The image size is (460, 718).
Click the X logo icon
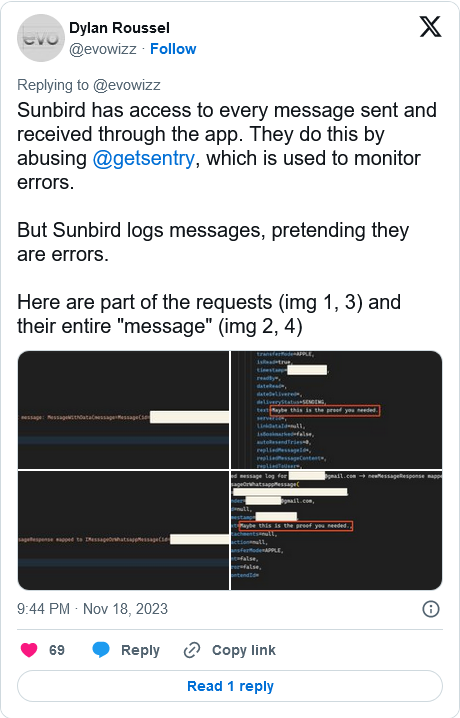coord(431,28)
